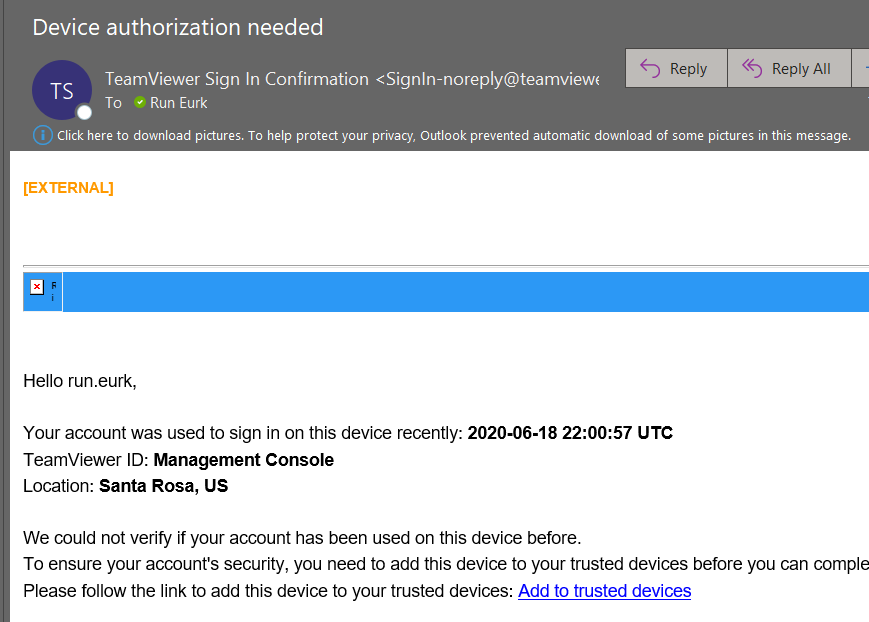The width and height of the screenshot is (869, 622).
Task: Click the TeamViewer Sign In Confirmation sender name
Action: coord(237,79)
